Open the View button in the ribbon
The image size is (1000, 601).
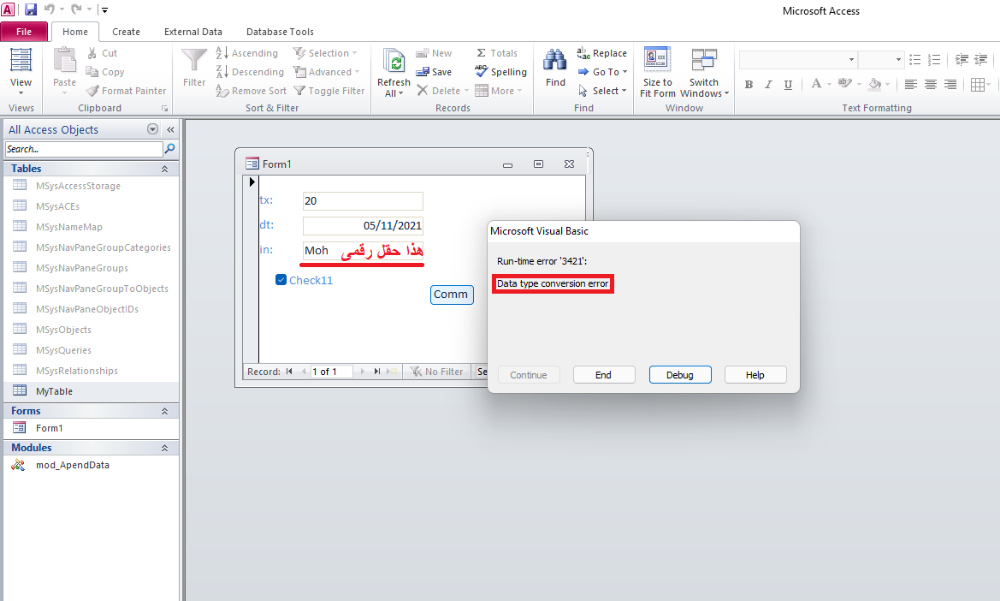[x=20, y=71]
